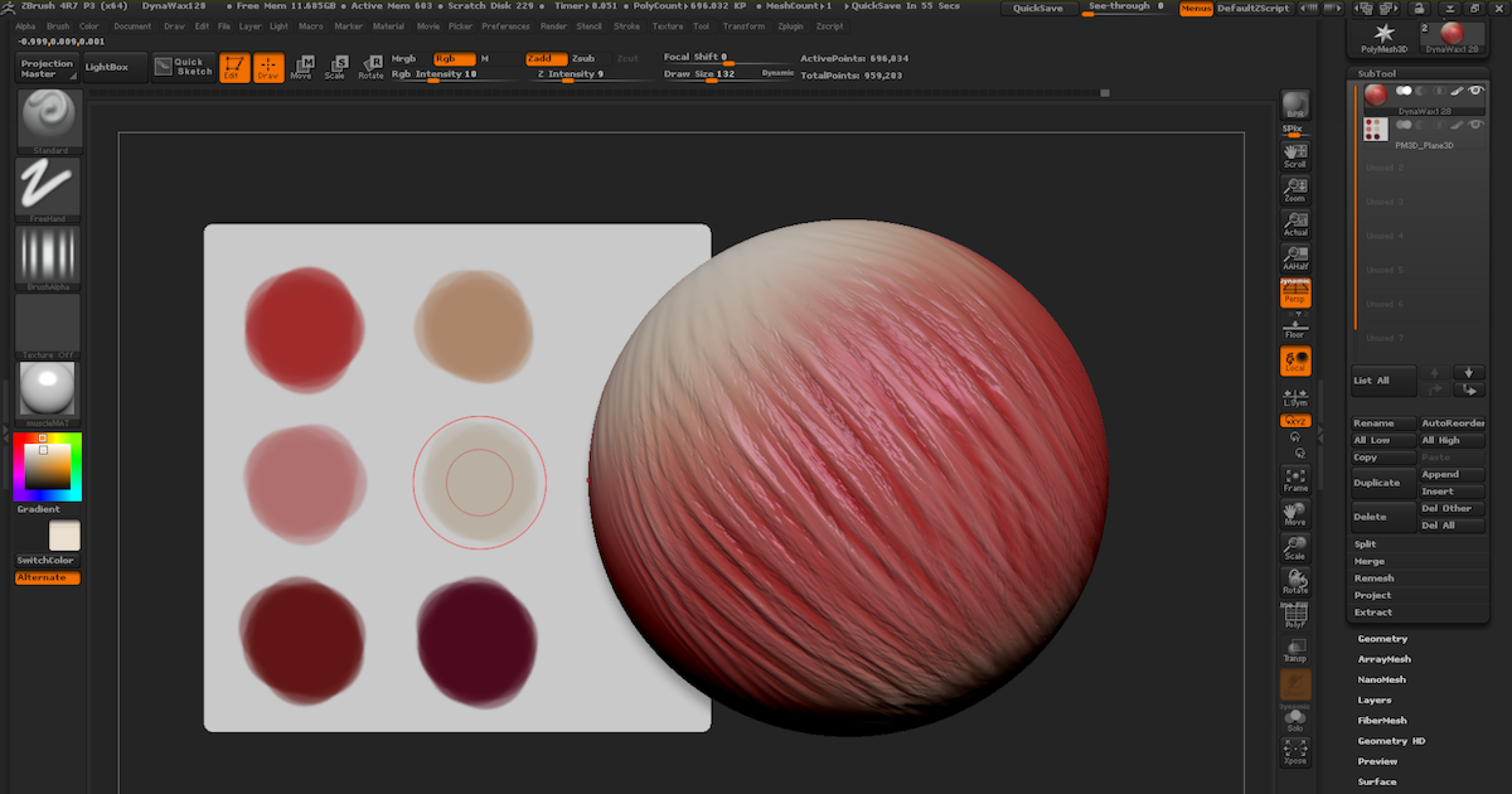Screen dimensions: 1512x794
Task: Enable M material mode
Action: (485, 58)
